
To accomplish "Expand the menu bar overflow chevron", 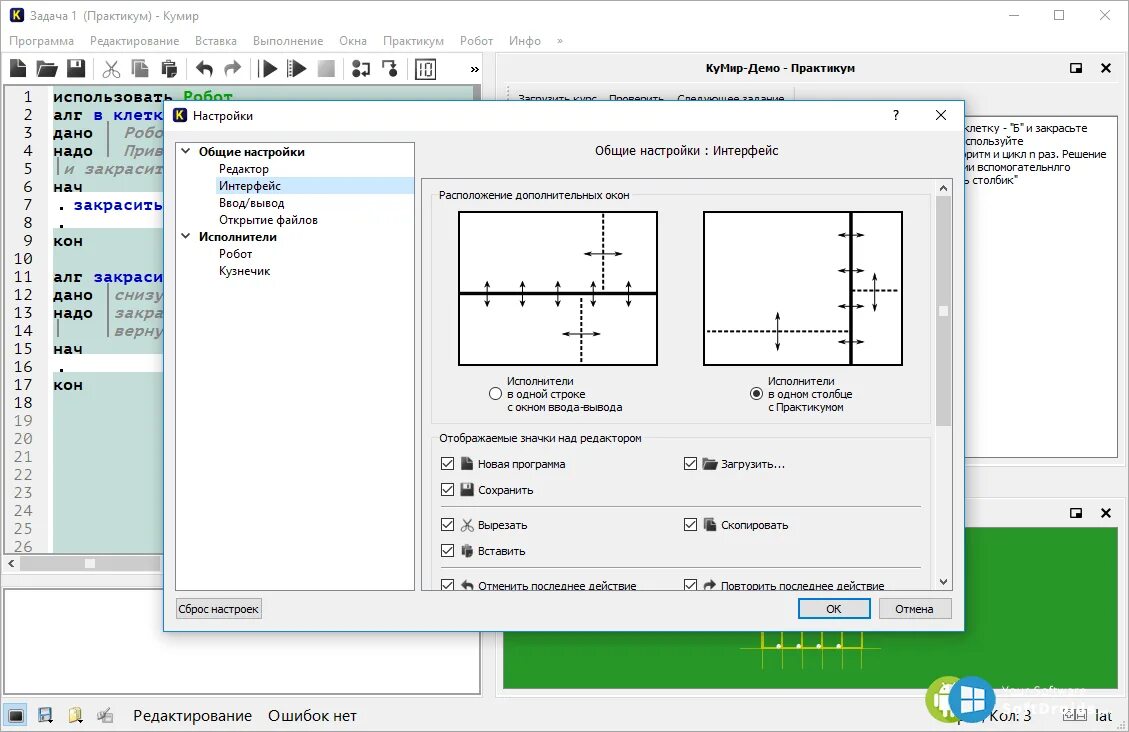I will click(559, 41).
